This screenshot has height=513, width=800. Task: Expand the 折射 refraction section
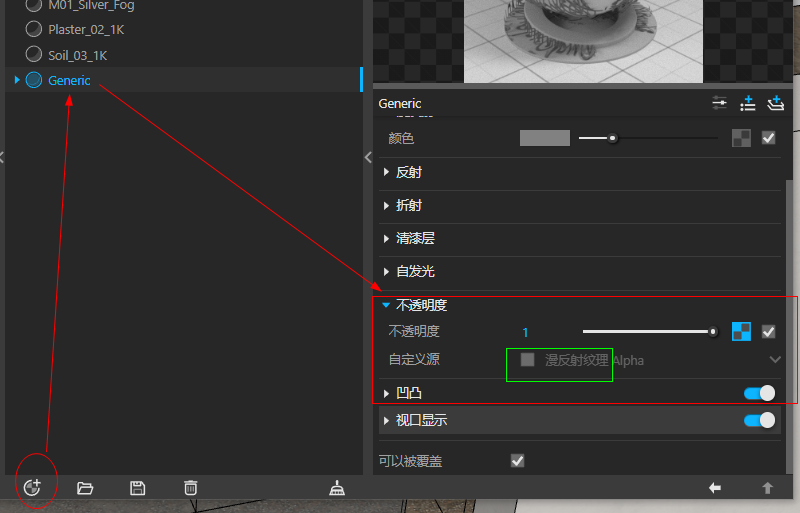coord(408,205)
